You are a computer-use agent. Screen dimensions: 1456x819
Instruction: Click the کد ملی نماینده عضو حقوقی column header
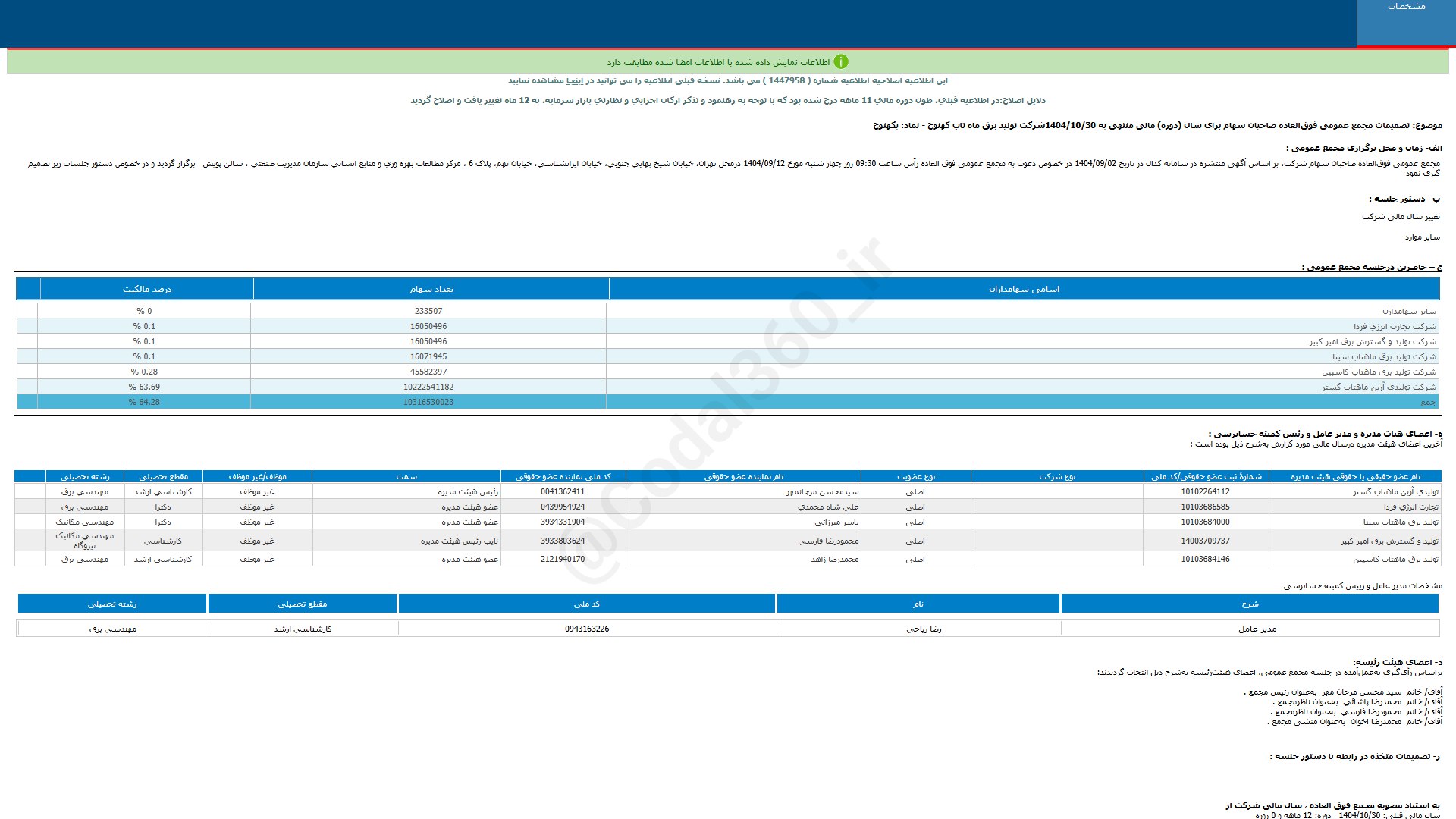coord(563,476)
